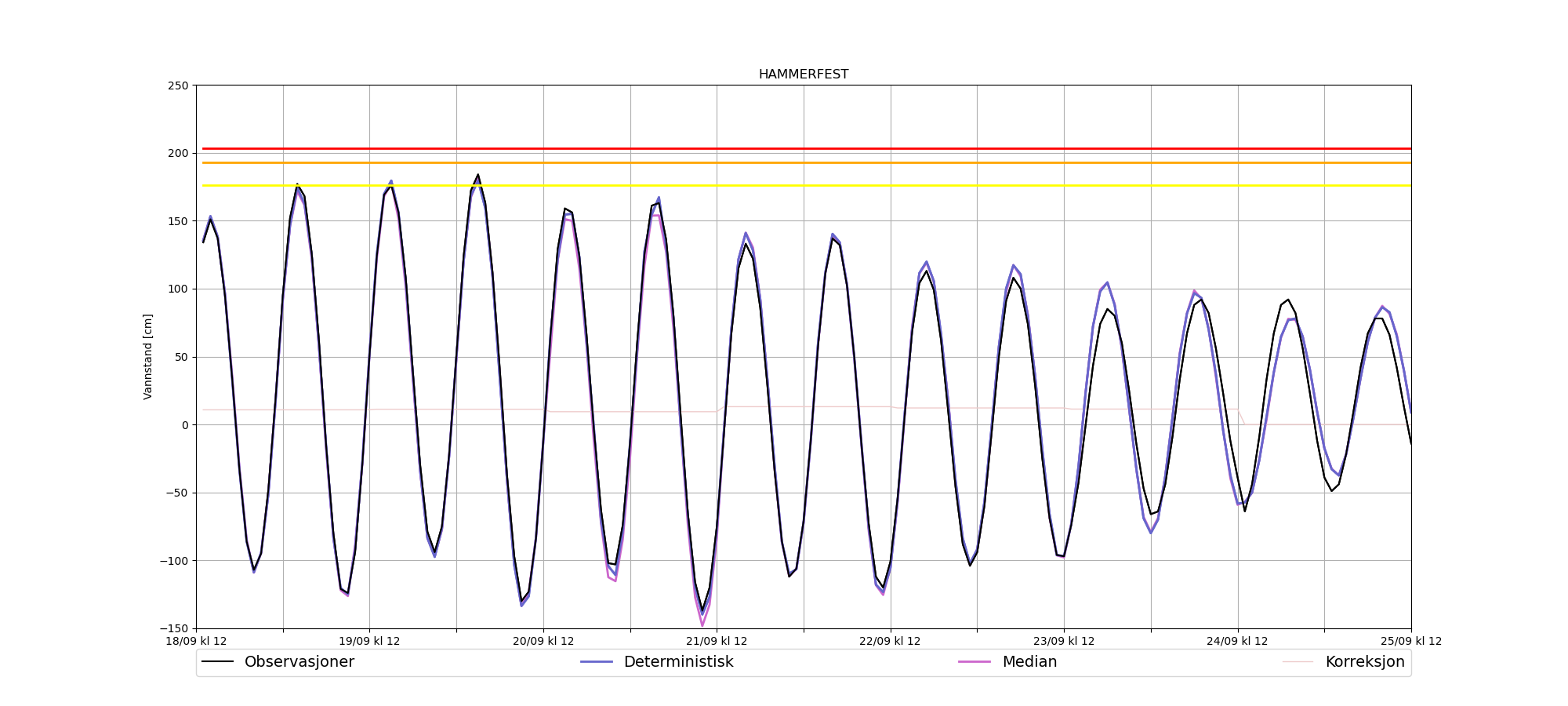Viewport: 1568px width, 706px height.
Task: Click the 19/09 kl 12 axis tick label
Action: (x=369, y=641)
